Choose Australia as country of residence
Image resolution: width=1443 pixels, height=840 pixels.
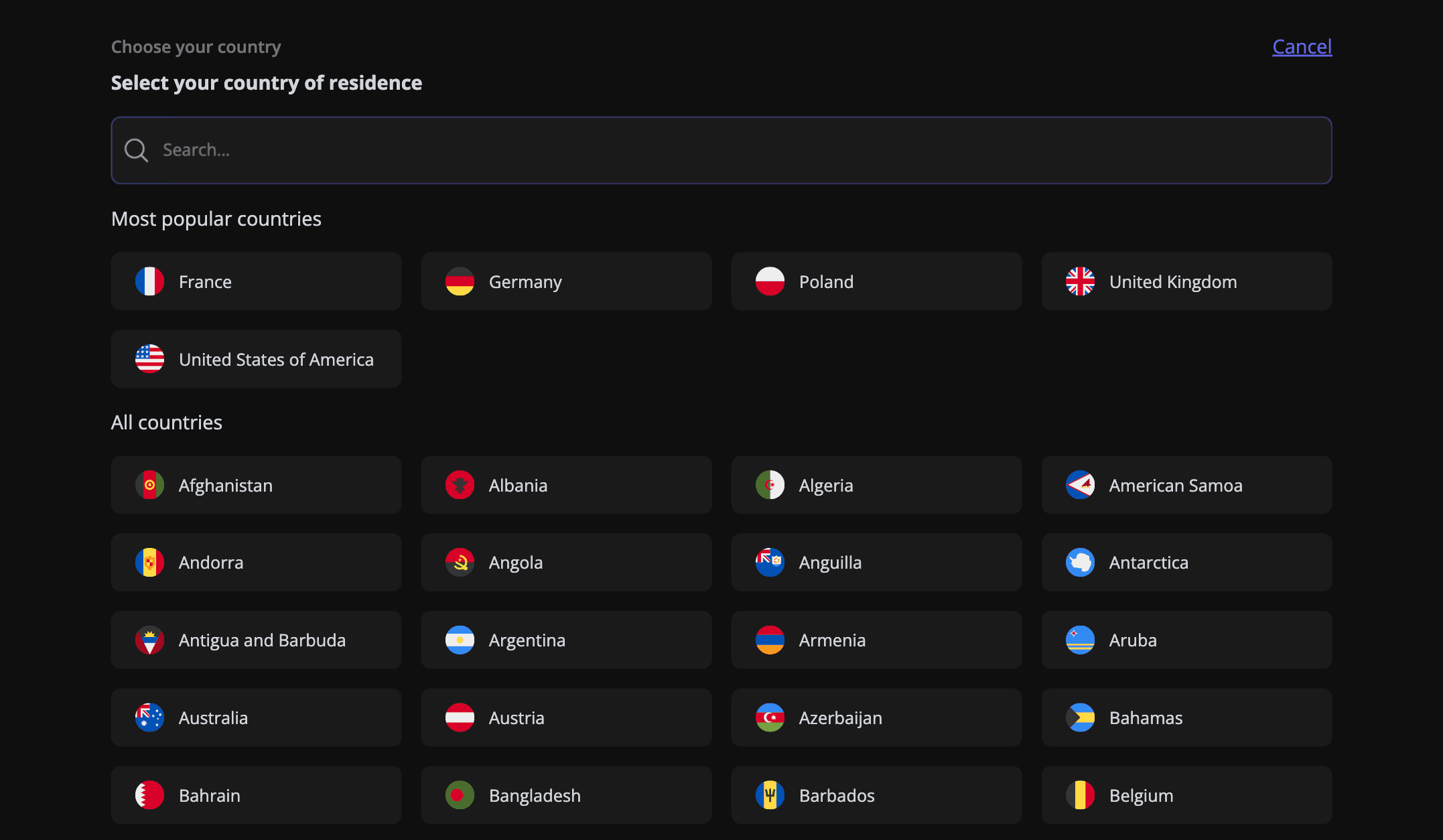pos(256,717)
